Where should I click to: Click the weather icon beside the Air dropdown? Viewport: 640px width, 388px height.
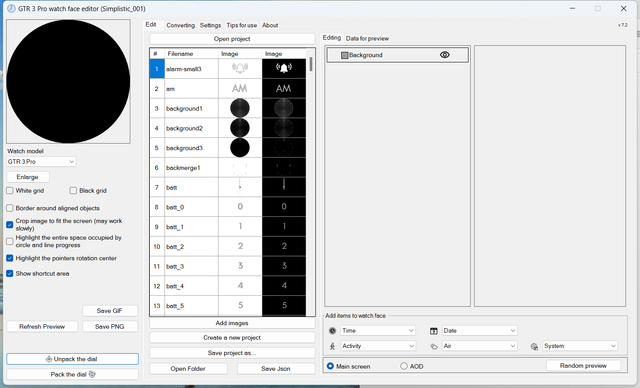pos(434,346)
